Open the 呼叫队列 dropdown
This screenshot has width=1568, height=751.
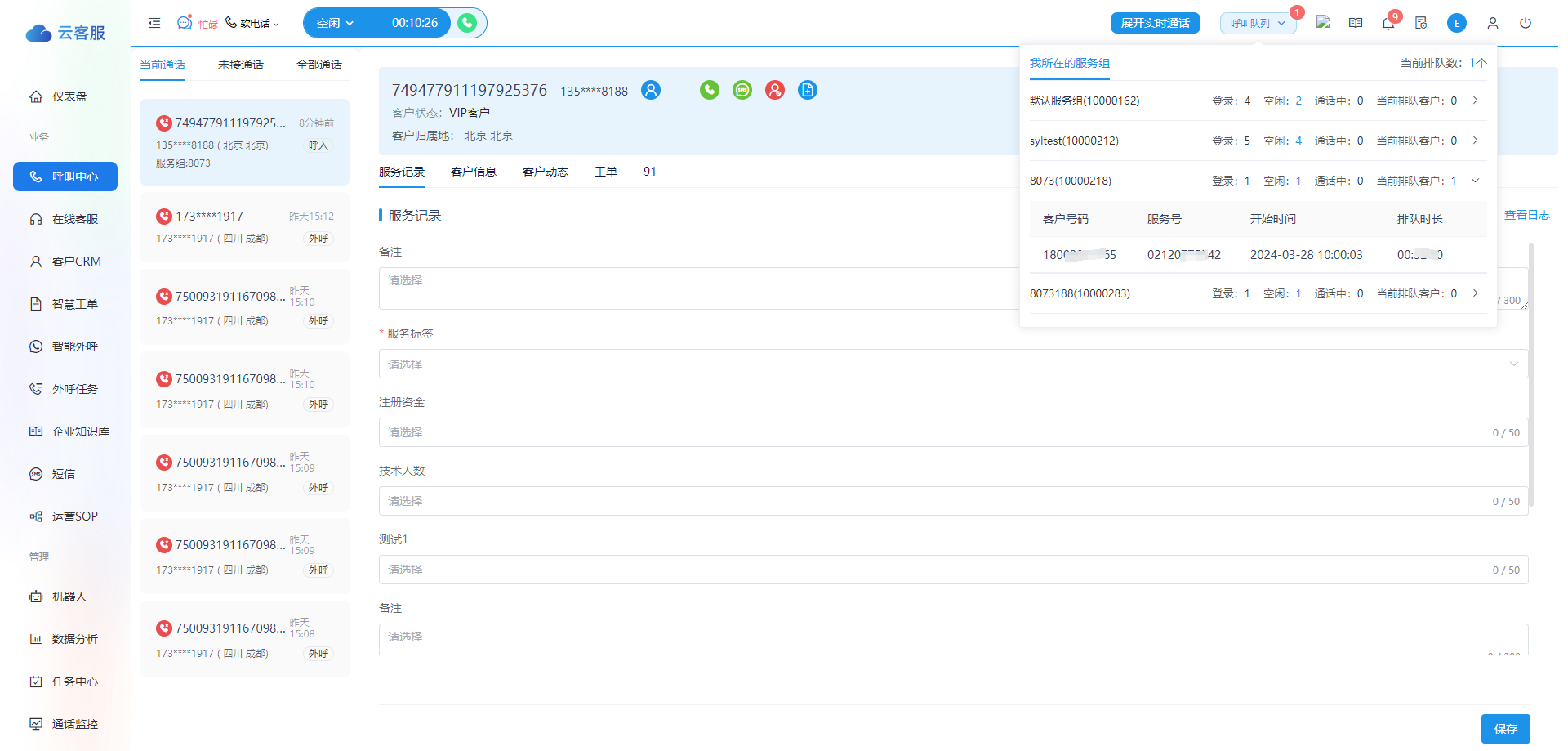(x=1258, y=23)
